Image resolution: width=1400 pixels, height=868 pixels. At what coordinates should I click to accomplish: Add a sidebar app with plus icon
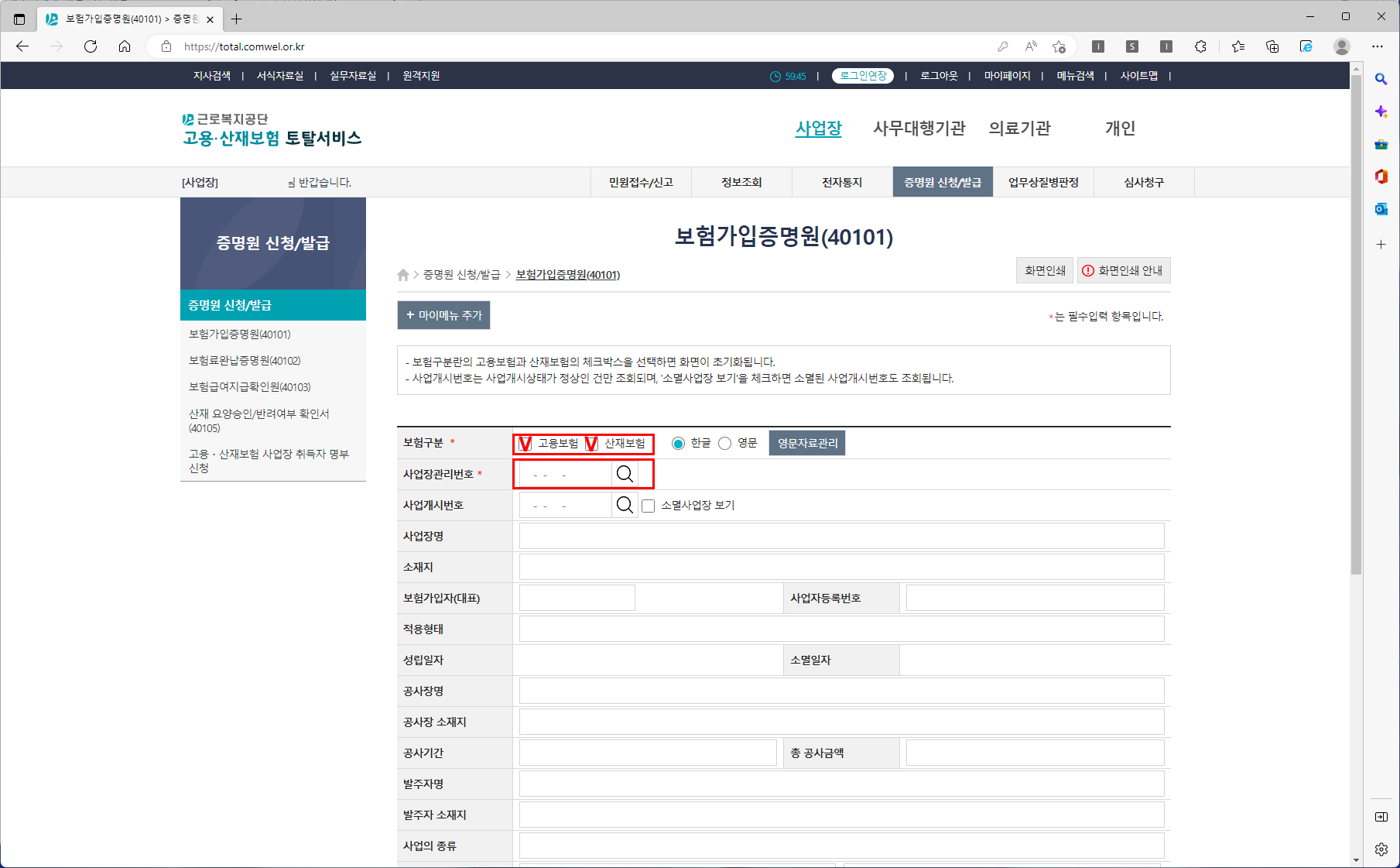[x=1381, y=244]
